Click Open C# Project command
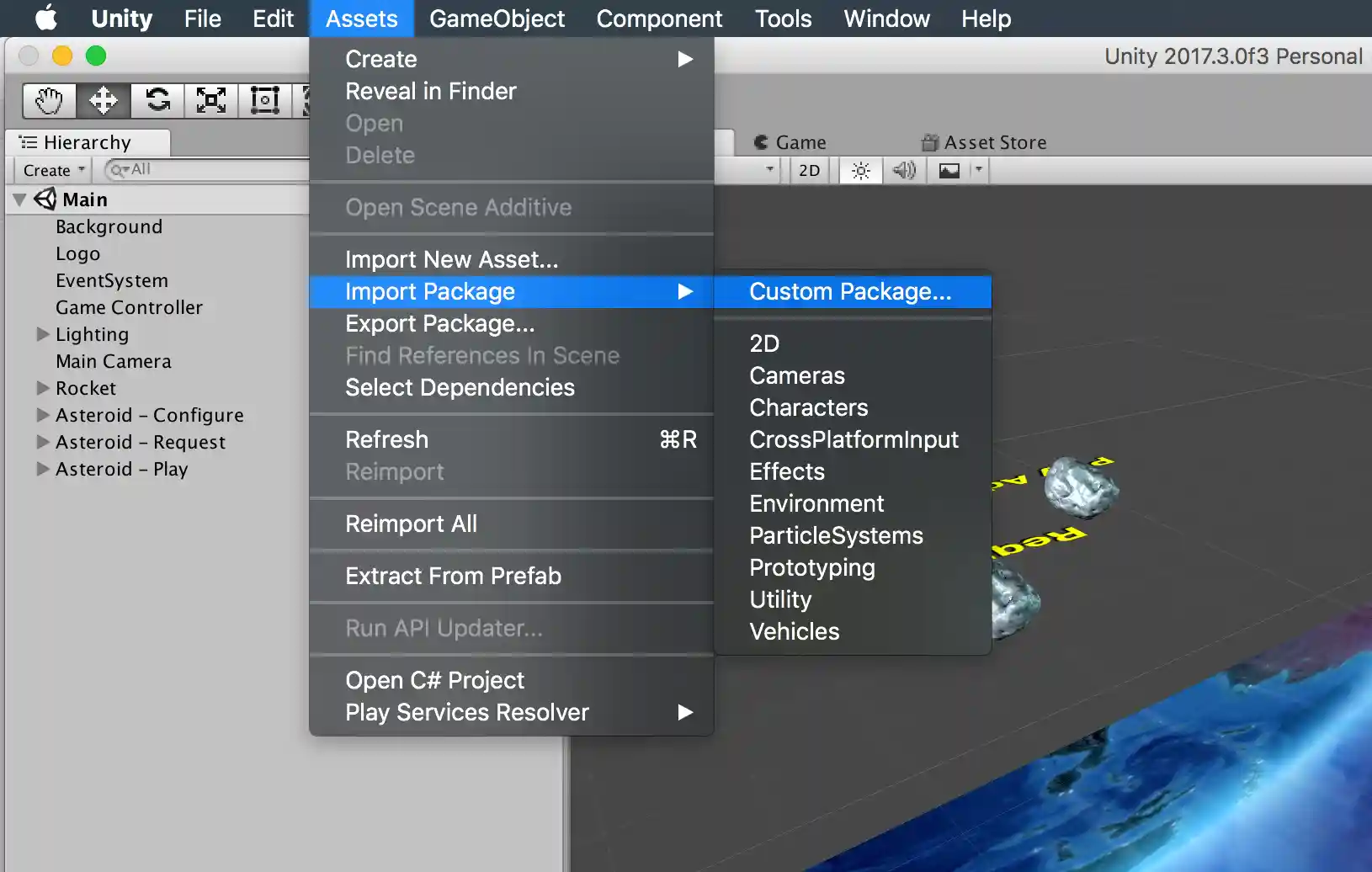1372x872 pixels. click(x=434, y=680)
